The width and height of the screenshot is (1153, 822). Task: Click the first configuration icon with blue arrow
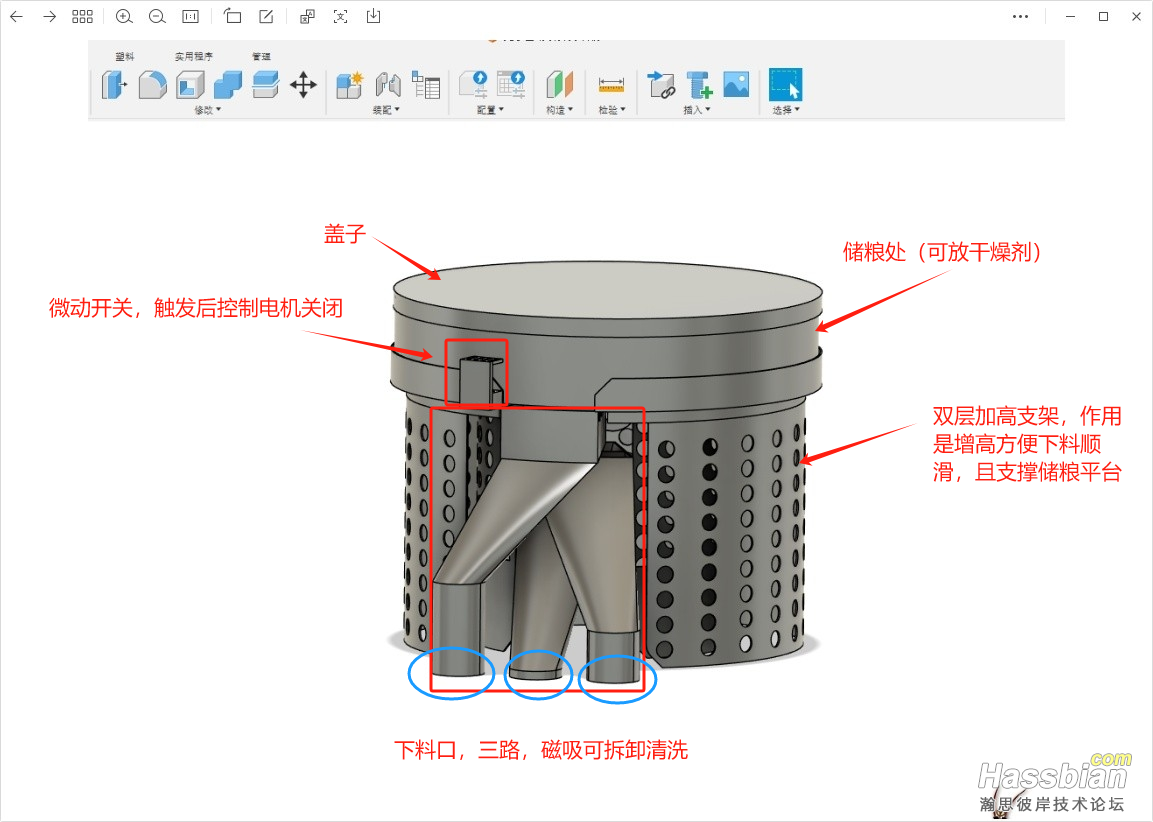point(474,85)
